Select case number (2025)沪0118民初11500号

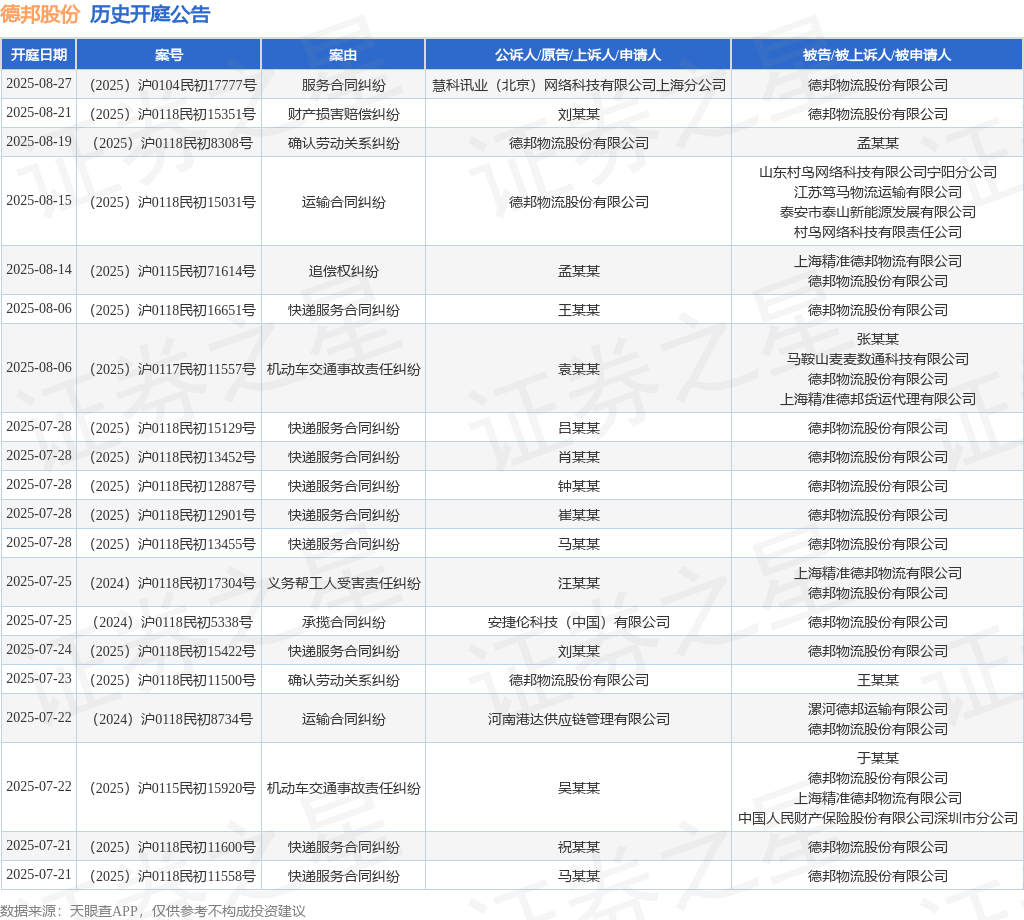172,680
